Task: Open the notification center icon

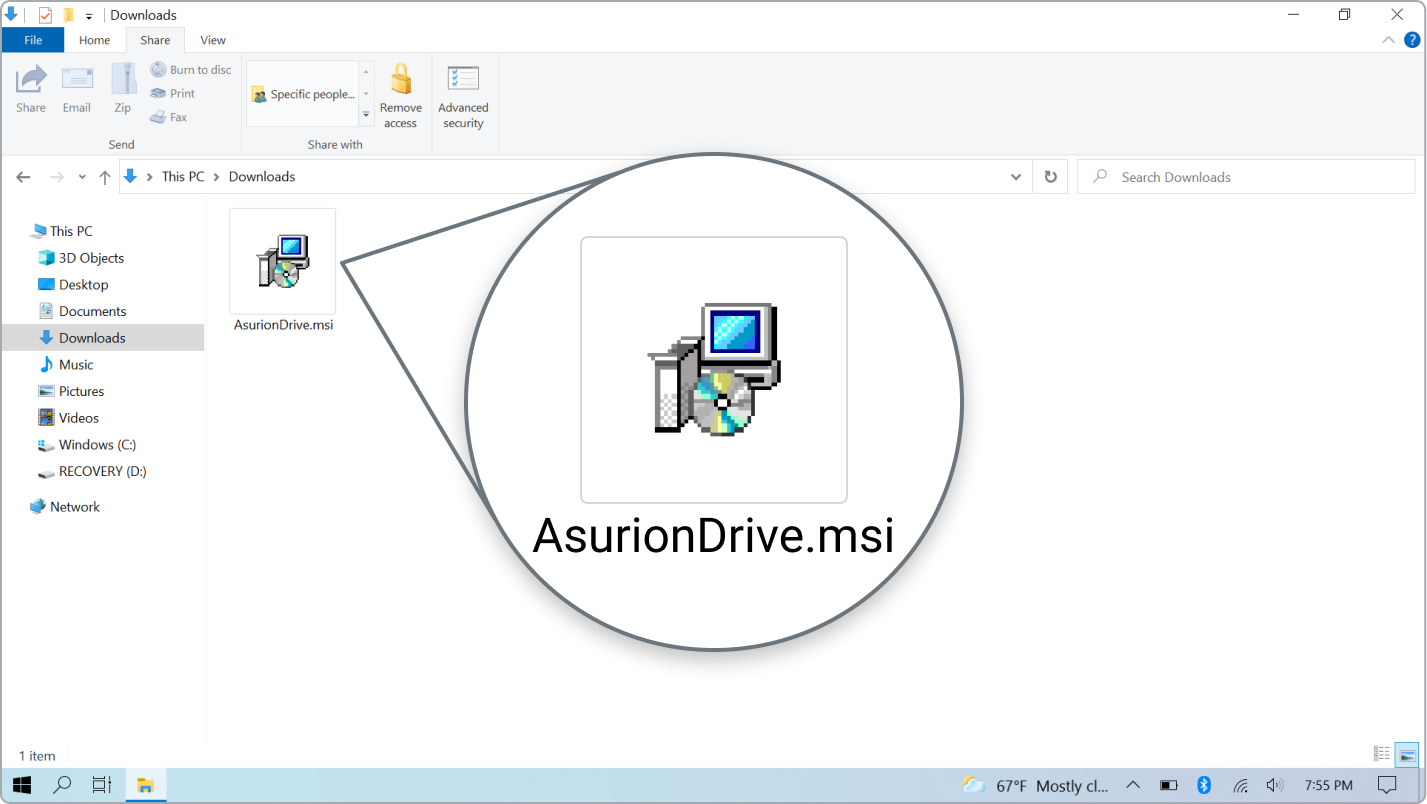Action: point(1387,785)
